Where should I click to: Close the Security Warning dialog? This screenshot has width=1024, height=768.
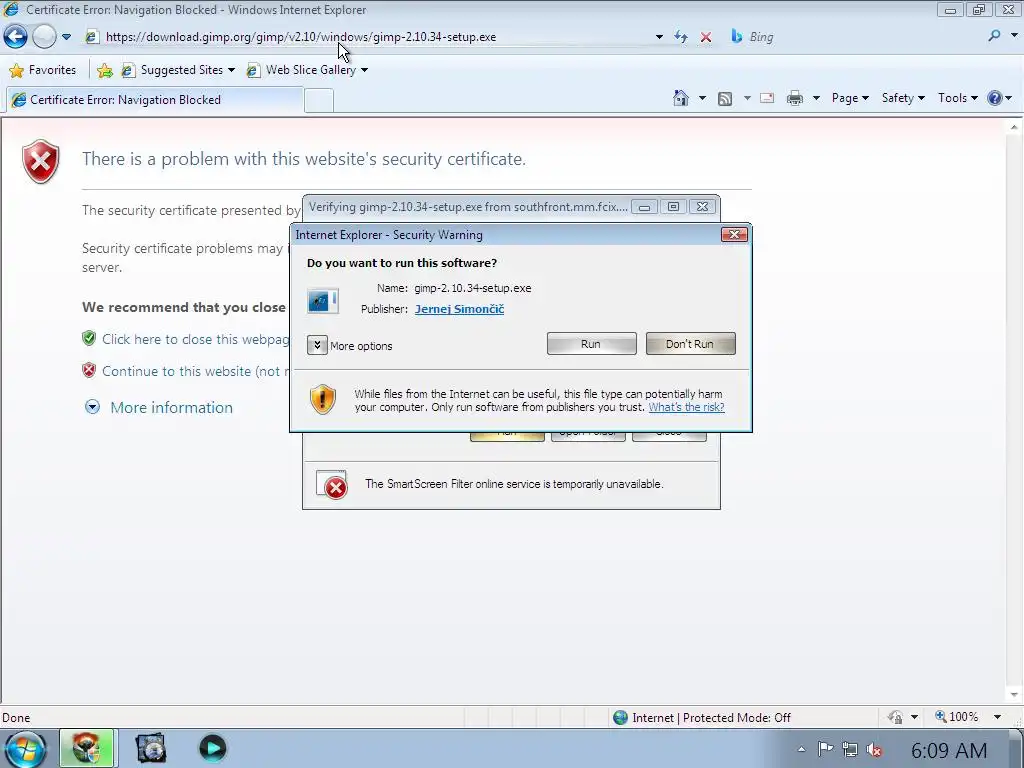[x=734, y=234]
